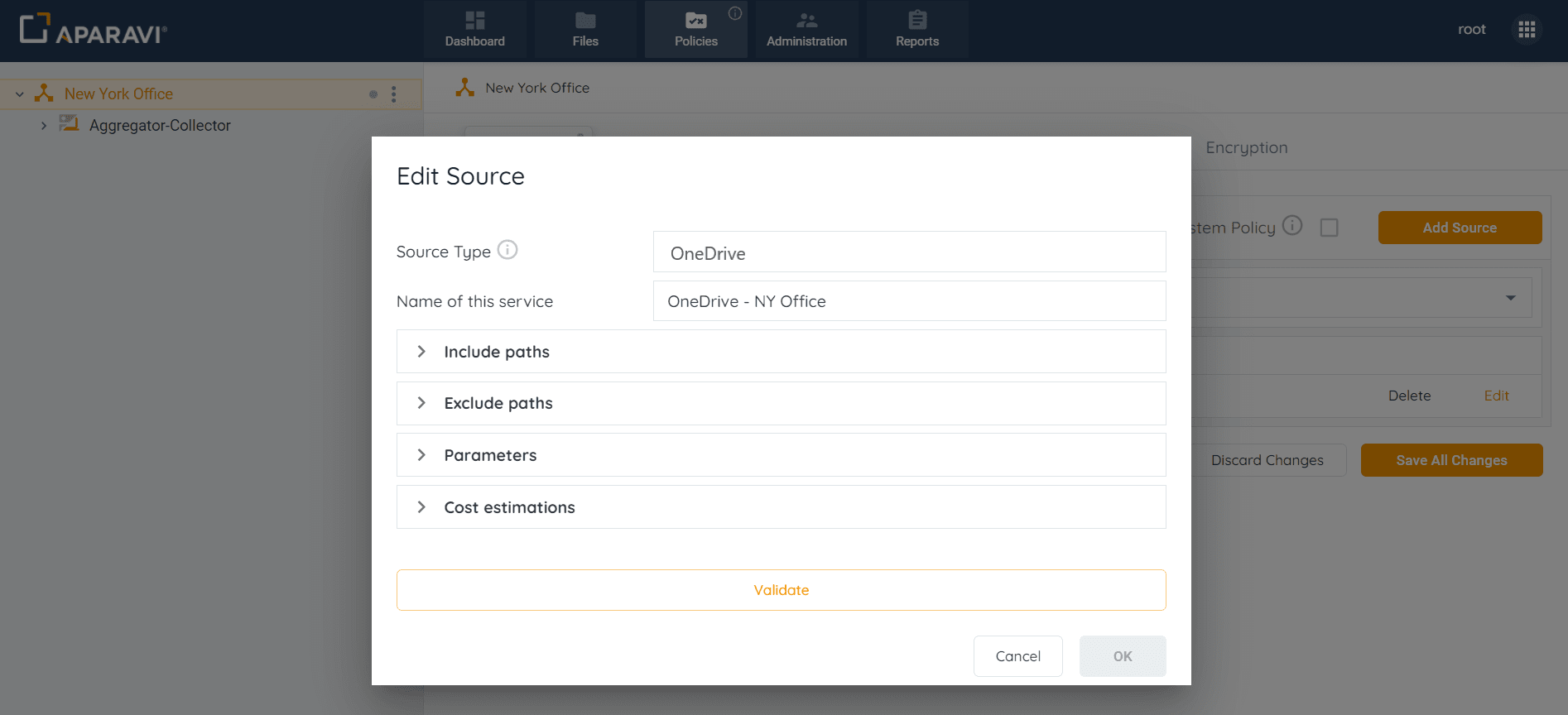Image resolution: width=1568 pixels, height=715 pixels.
Task: Click the root user name
Action: point(1471,30)
